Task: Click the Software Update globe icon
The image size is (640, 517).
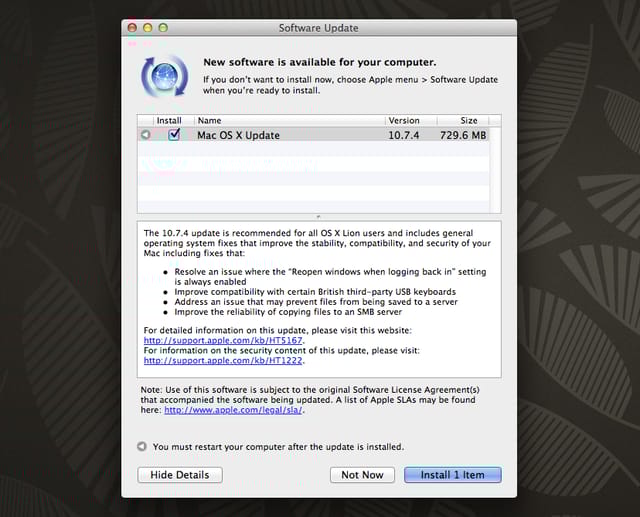Action: [164, 77]
